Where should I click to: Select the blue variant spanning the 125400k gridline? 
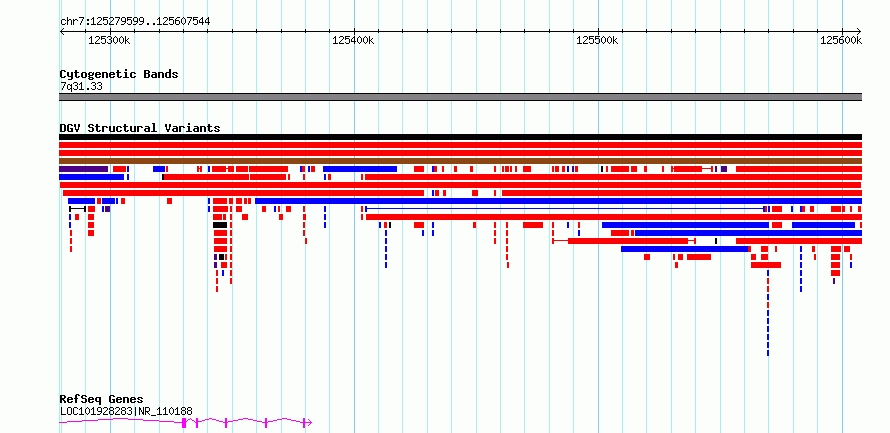[360, 169]
